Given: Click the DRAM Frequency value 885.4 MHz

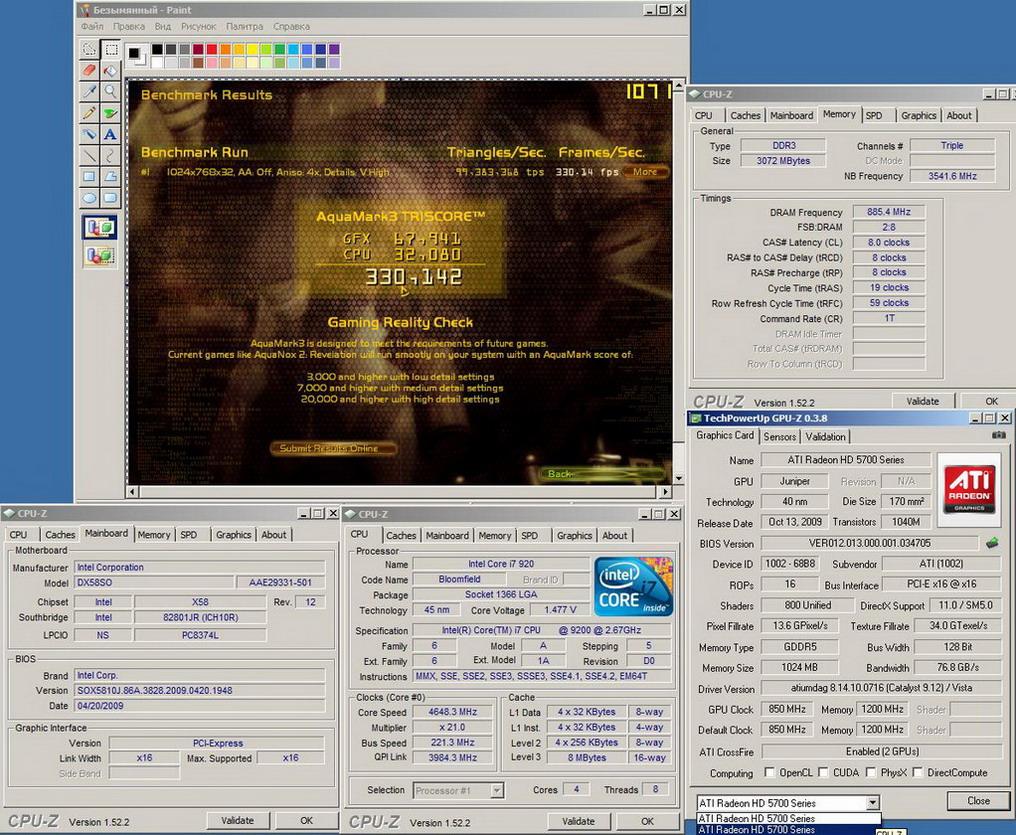Looking at the screenshot, I should (x=888, y=212).
